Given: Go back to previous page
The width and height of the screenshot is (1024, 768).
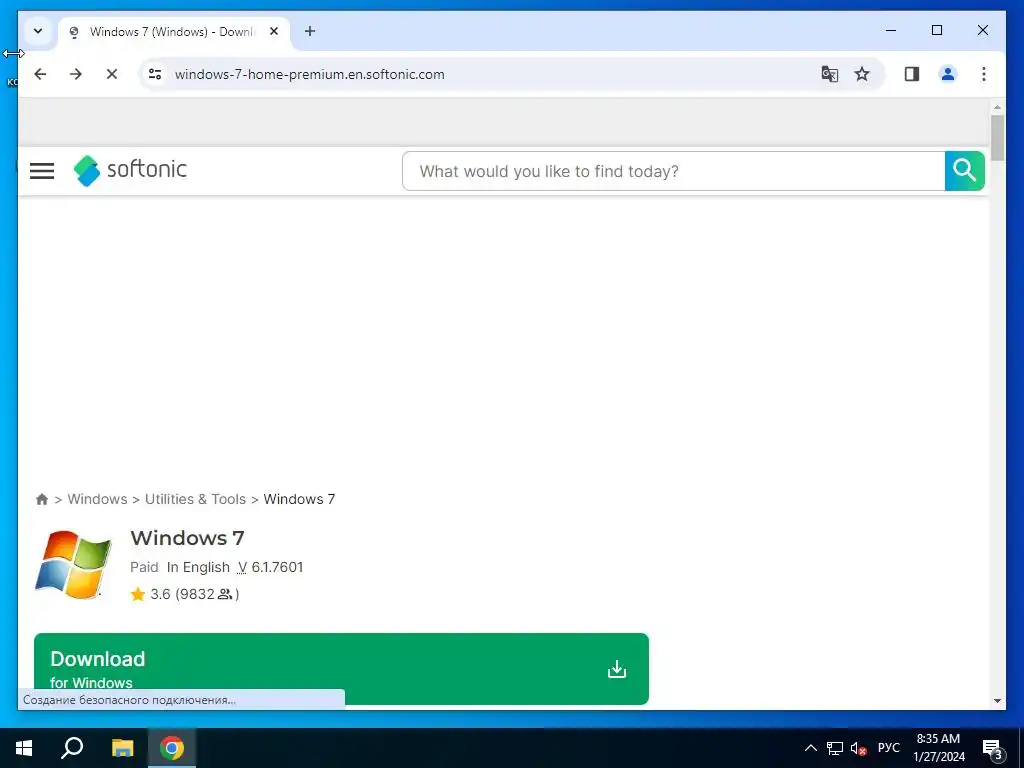Looking at the screenshot, I should click(40, 74).
